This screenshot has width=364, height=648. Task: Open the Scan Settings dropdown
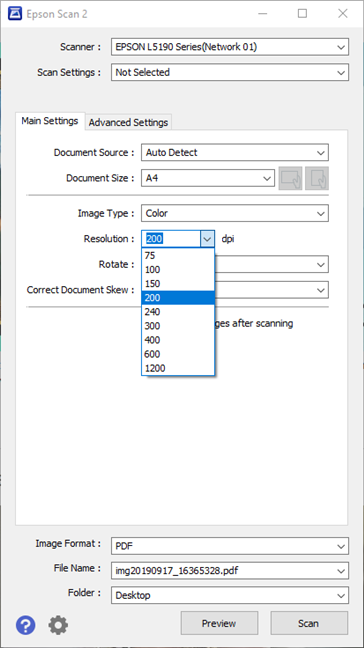tap(230, 72)
